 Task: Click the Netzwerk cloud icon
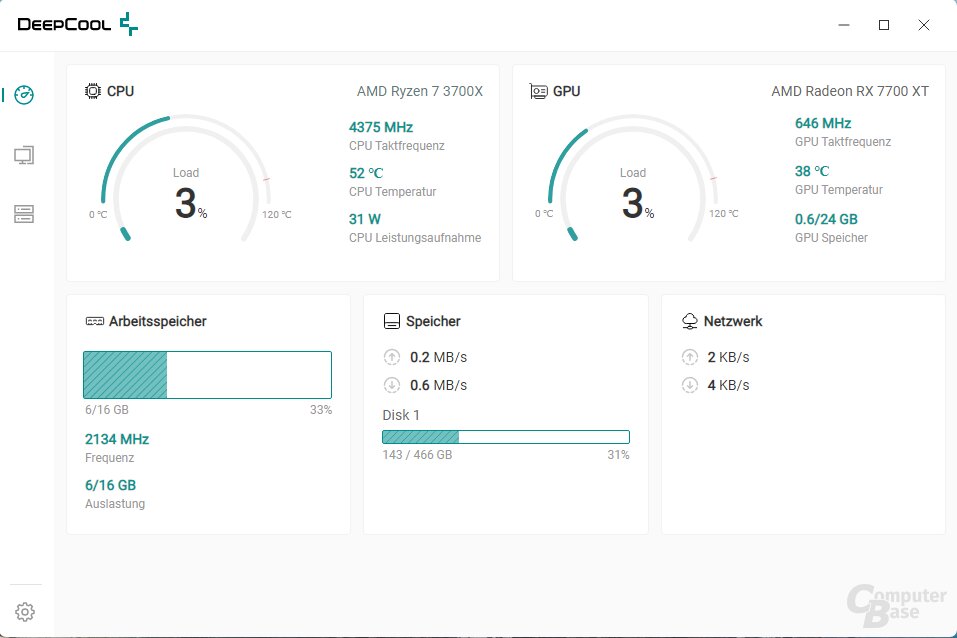690,322
